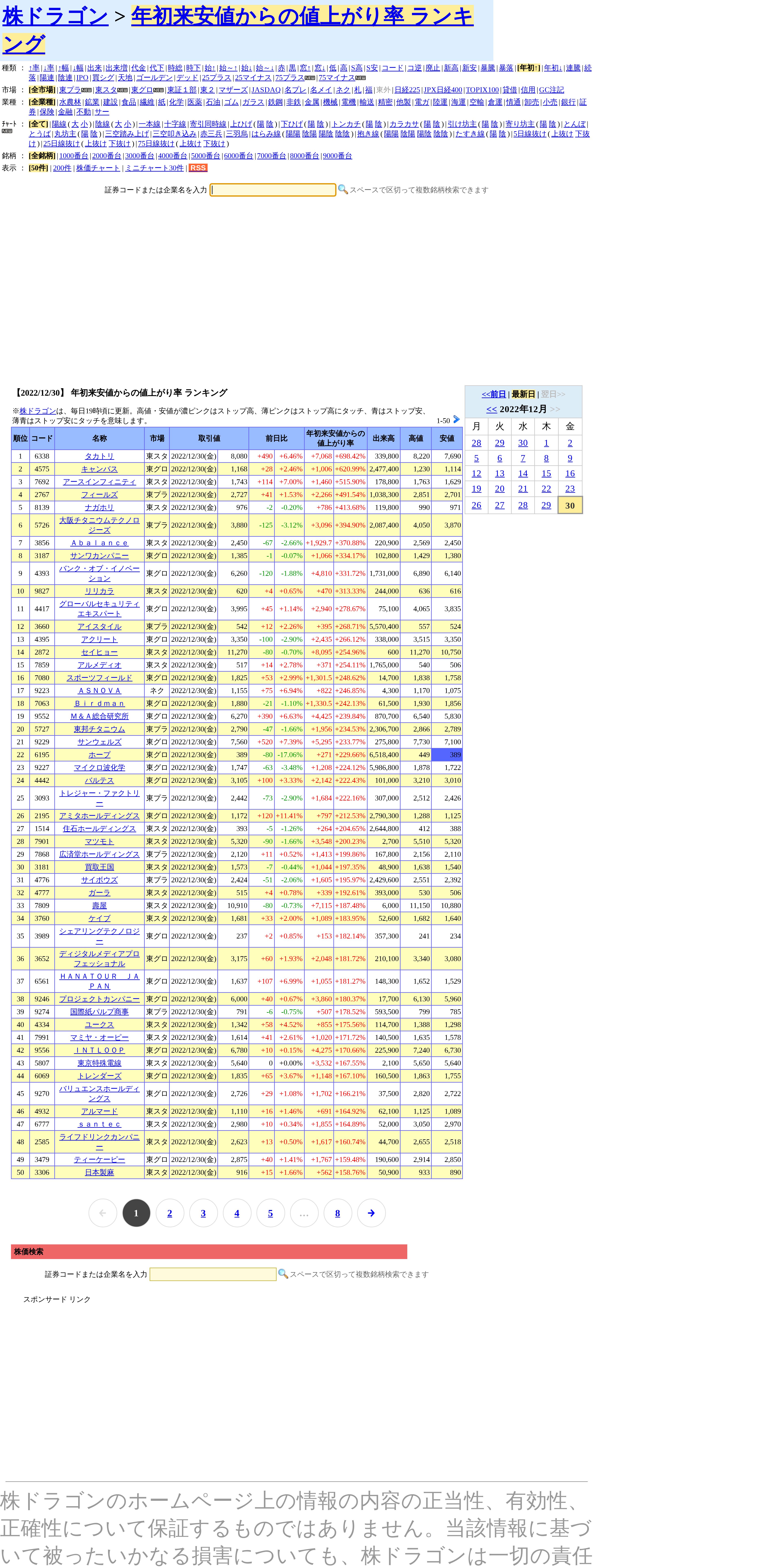Open the キャンバス stock page
The height and width of the screenshot is (1568, 784).
coord(99,469)
